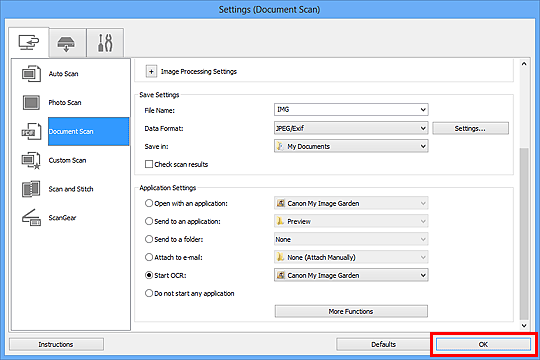
Task: Select Photo Scan in the list
Action: pos(65,102)
